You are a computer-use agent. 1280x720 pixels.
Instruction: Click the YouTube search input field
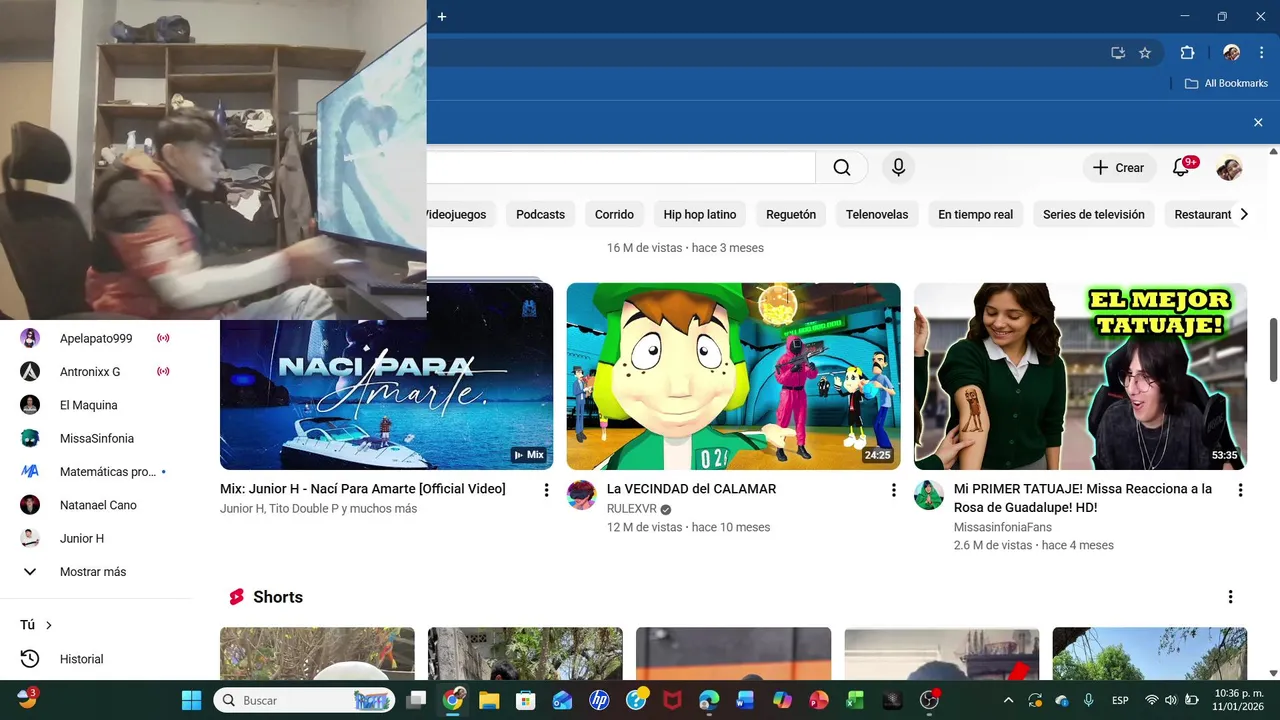point(620,168)
